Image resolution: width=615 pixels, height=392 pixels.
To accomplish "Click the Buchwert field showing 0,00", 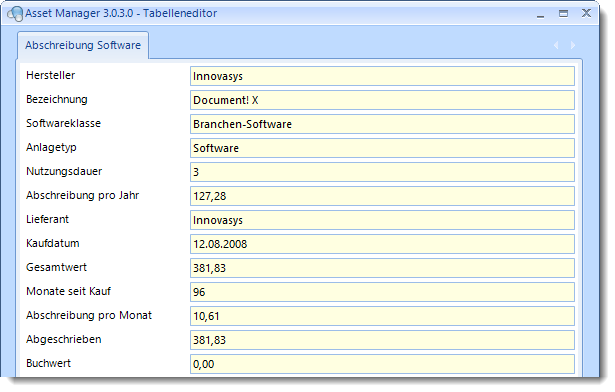I will (x=382, y=364).
